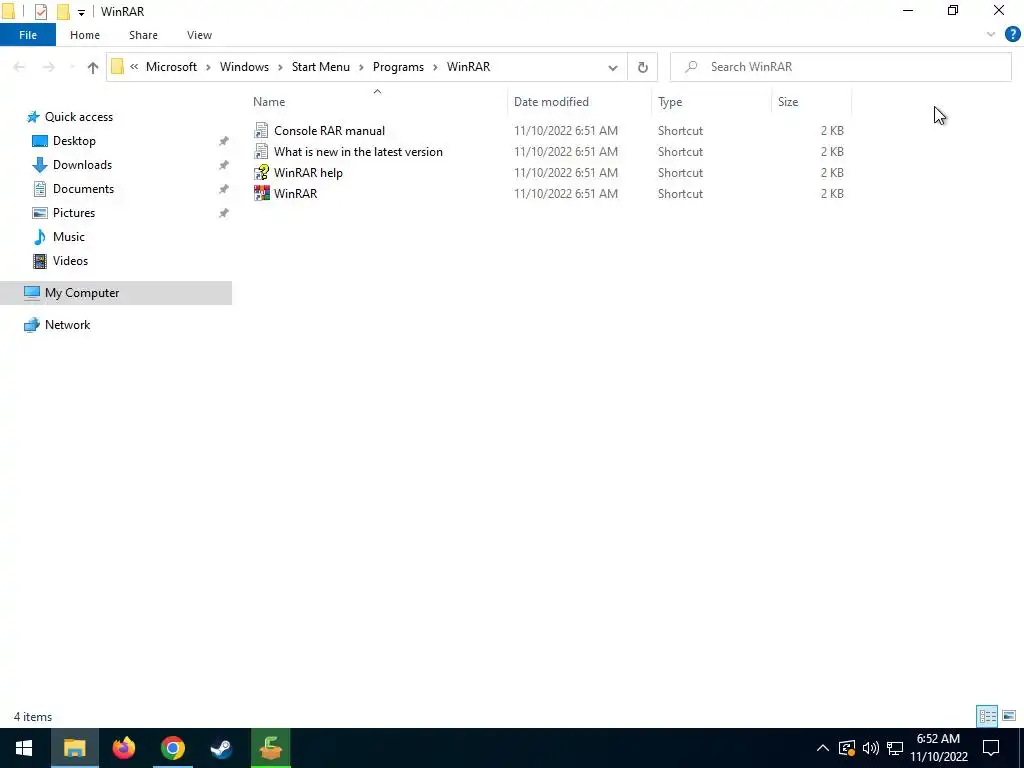1024x768 pixels.
Task: Select the "Console RAR manual" file name
Action: click(x=329, y=131)
